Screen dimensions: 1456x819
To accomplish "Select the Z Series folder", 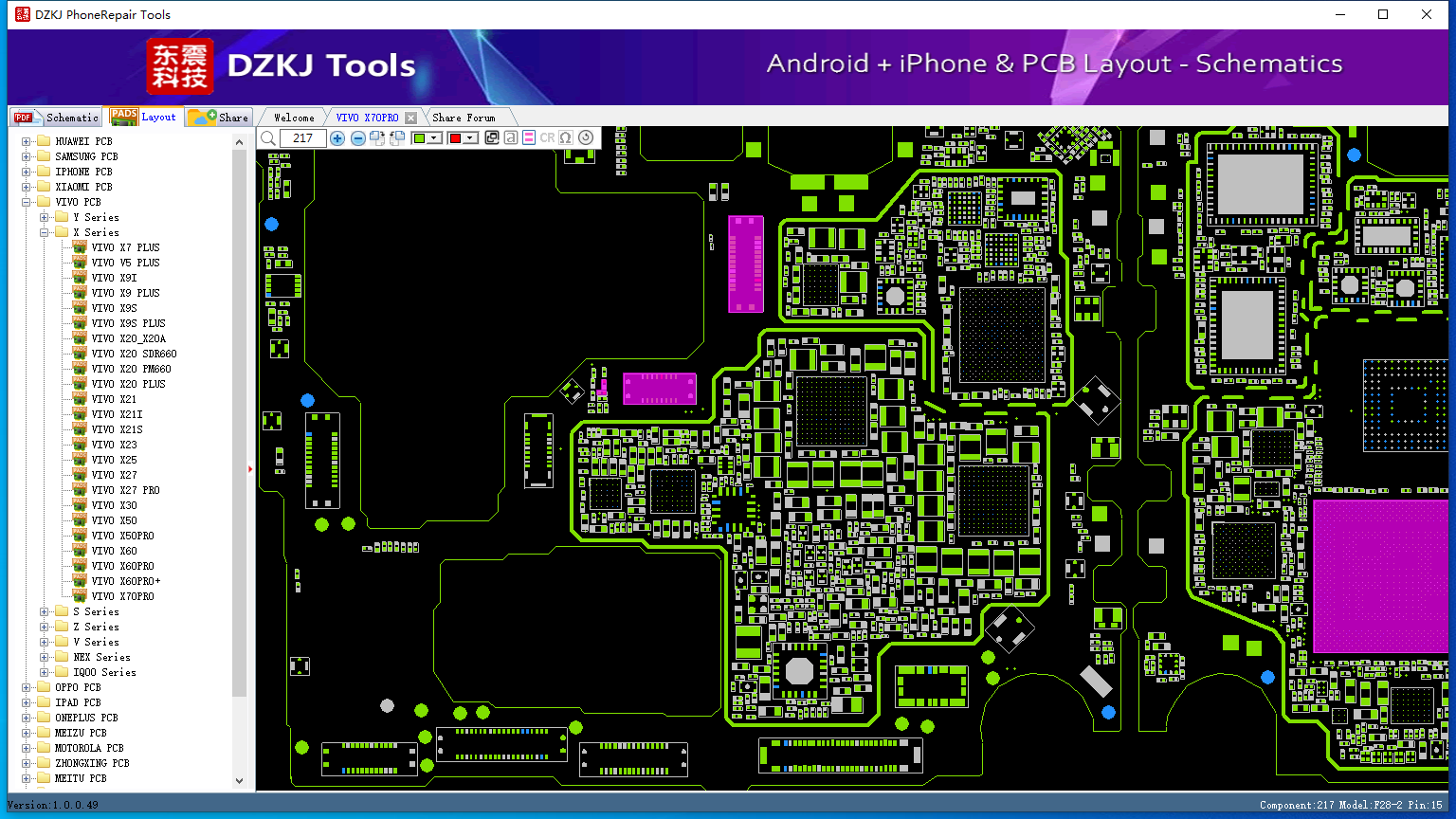I will click(96, 627).
